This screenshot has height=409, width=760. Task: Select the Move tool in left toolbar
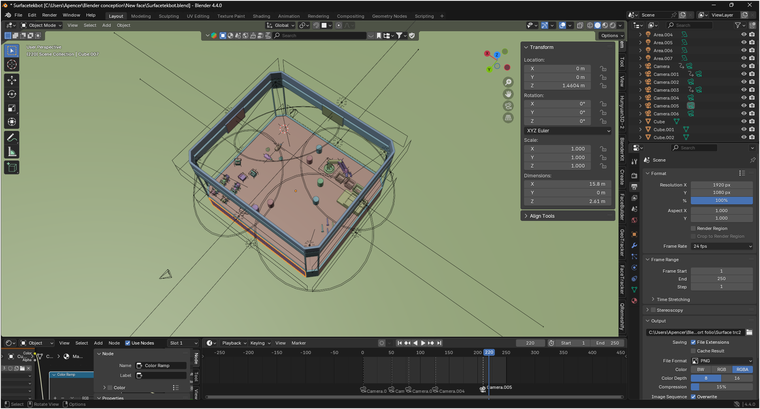click(x=12, y=80)
